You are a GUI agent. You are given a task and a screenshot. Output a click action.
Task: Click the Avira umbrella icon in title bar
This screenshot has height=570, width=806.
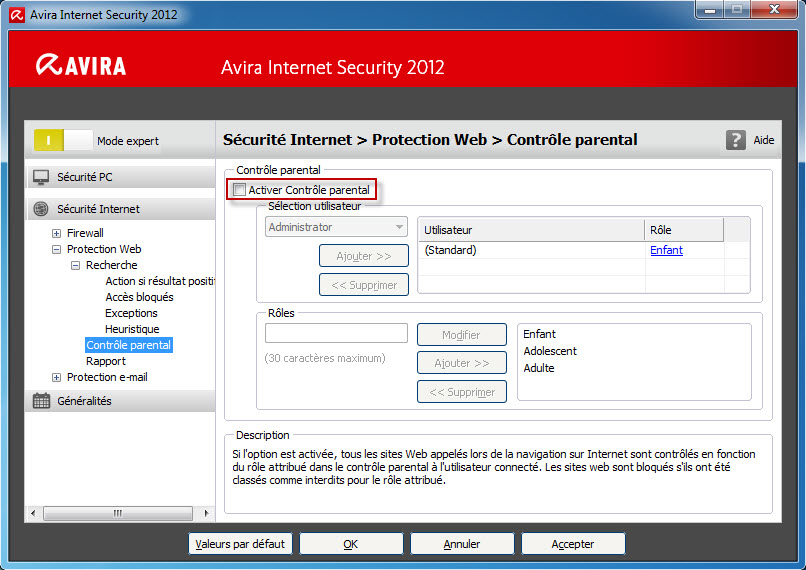16,15
